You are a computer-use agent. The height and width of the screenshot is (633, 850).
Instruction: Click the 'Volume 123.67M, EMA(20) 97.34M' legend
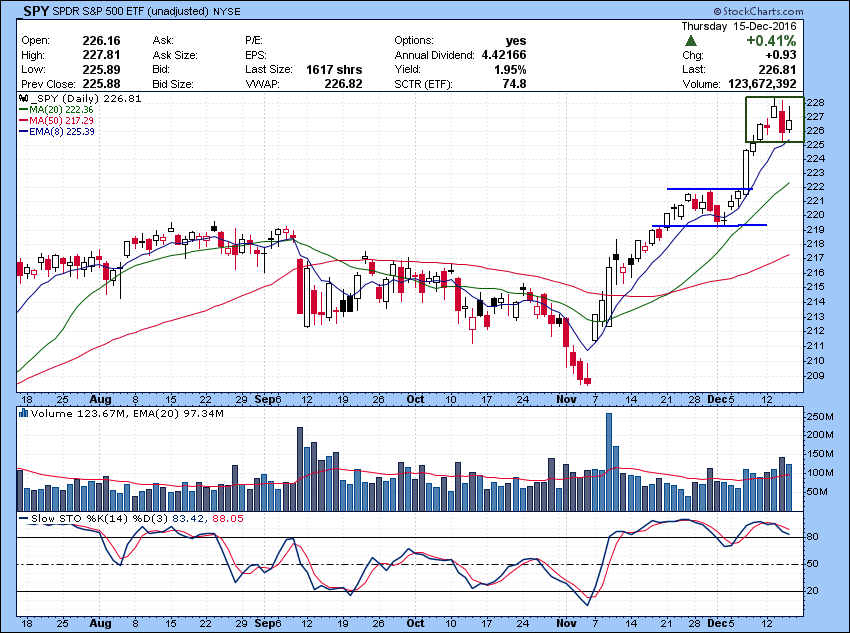127,414
